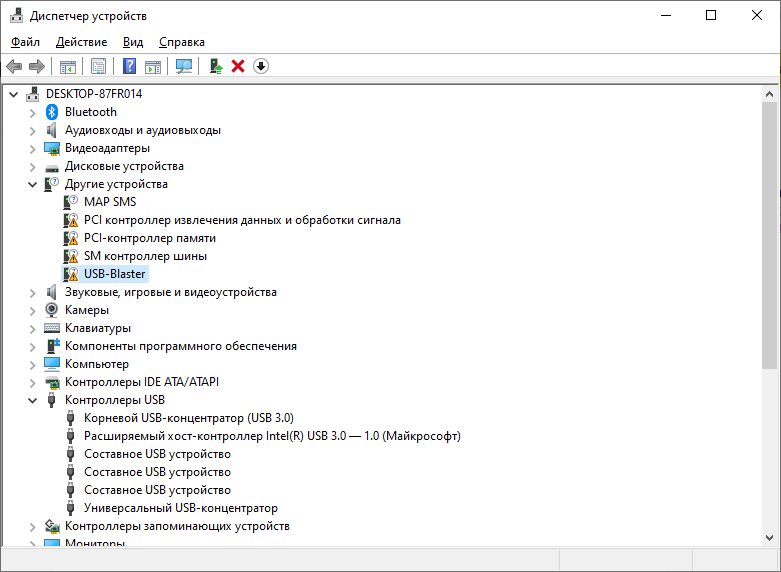Expand Аудиовходы и аудиовыходы category
The image size is (781, 572).
pyautogui.click(x=32, y=131)
